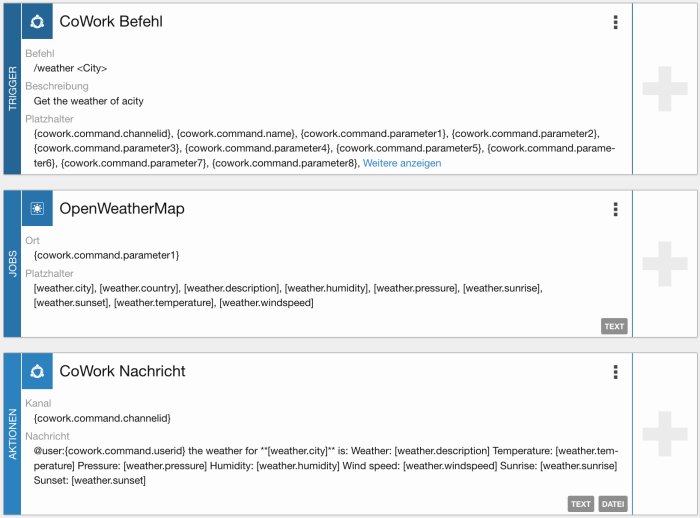
Task: Select the AKTIONEN side tab
Action: point(12,434)
